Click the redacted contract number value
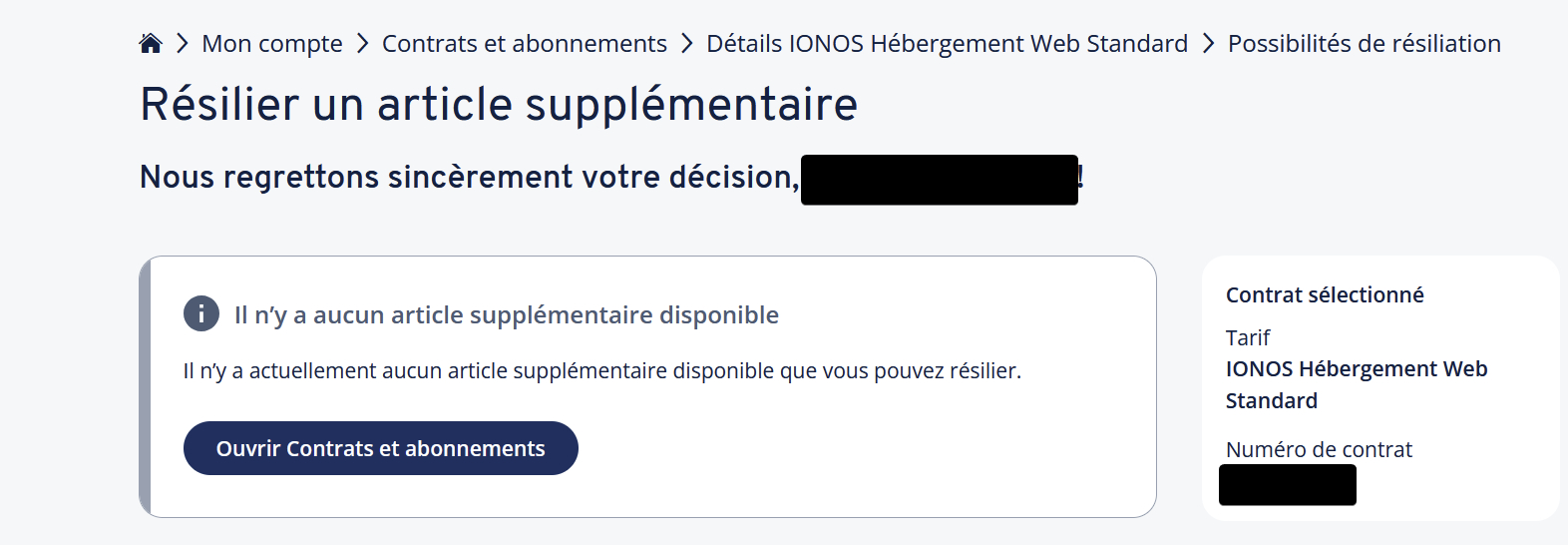Screen dimensions: 1568x545 tap(1287, 485)
